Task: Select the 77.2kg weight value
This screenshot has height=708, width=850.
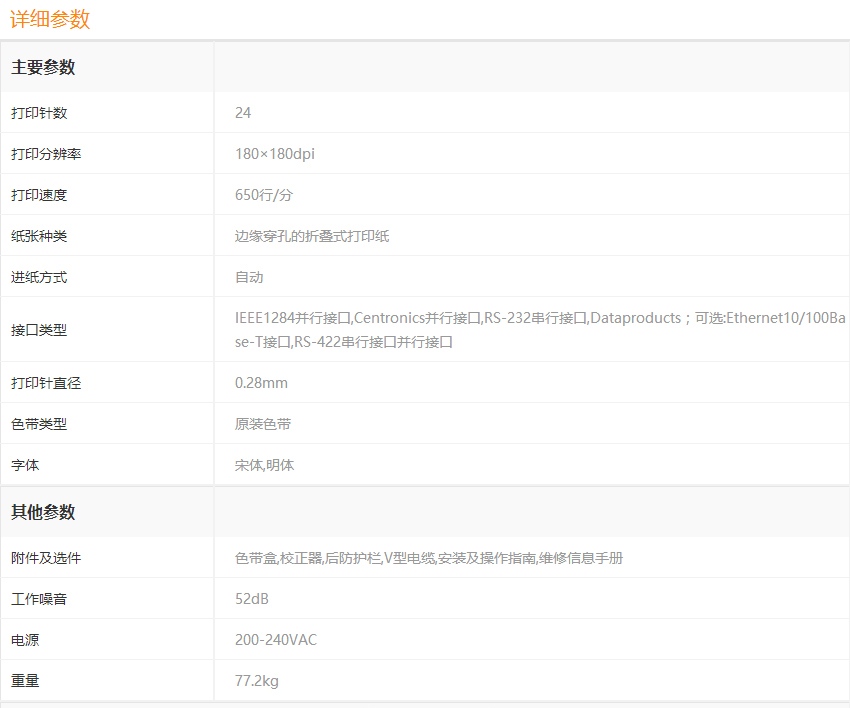Action: pos(256,681)
